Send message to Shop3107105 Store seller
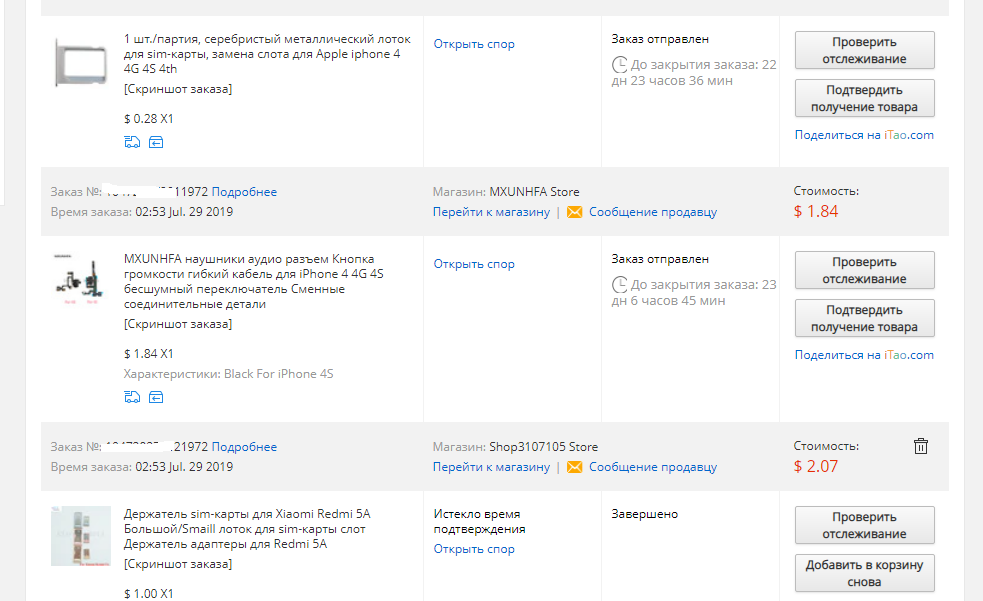 click(x=653, y=467)
